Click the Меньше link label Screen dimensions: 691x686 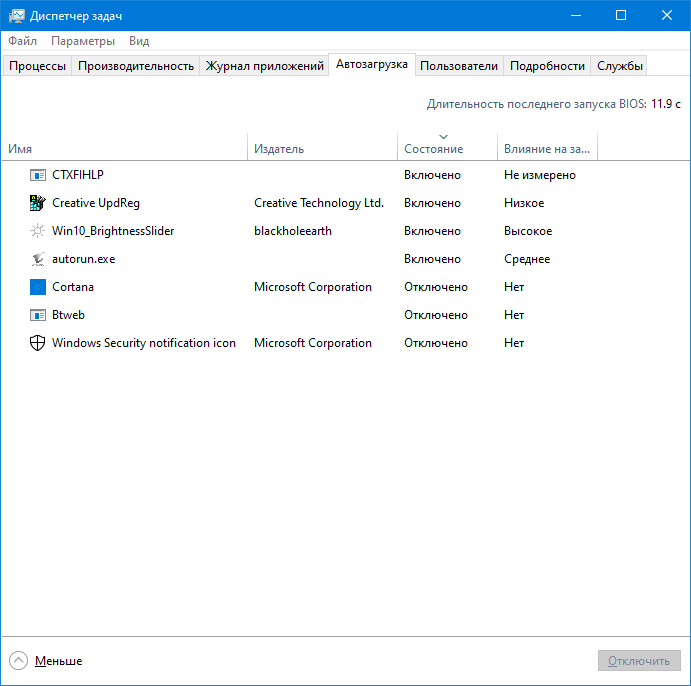[x=59, y=661]
